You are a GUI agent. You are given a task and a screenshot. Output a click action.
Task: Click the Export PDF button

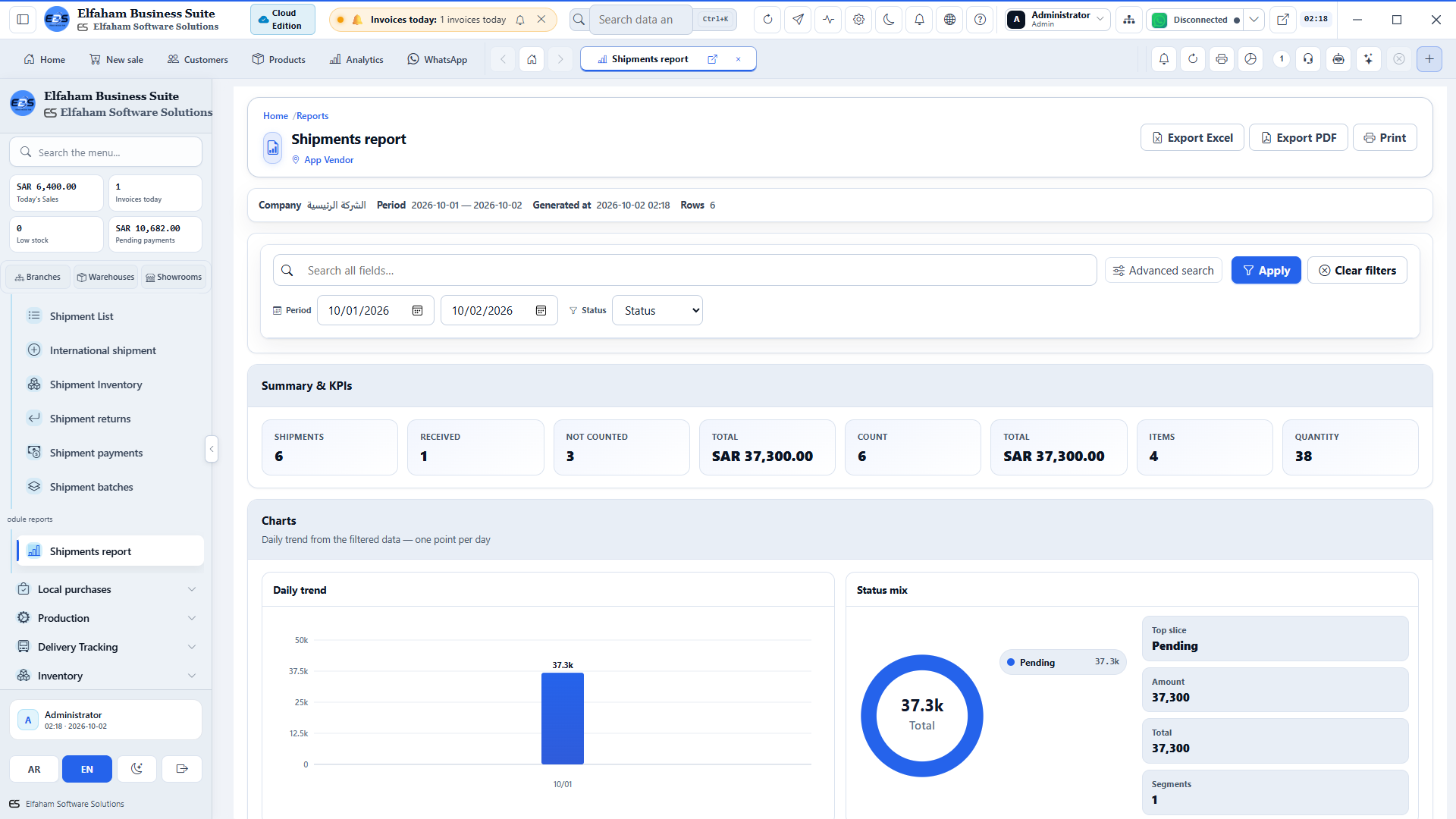(1298, 137)
